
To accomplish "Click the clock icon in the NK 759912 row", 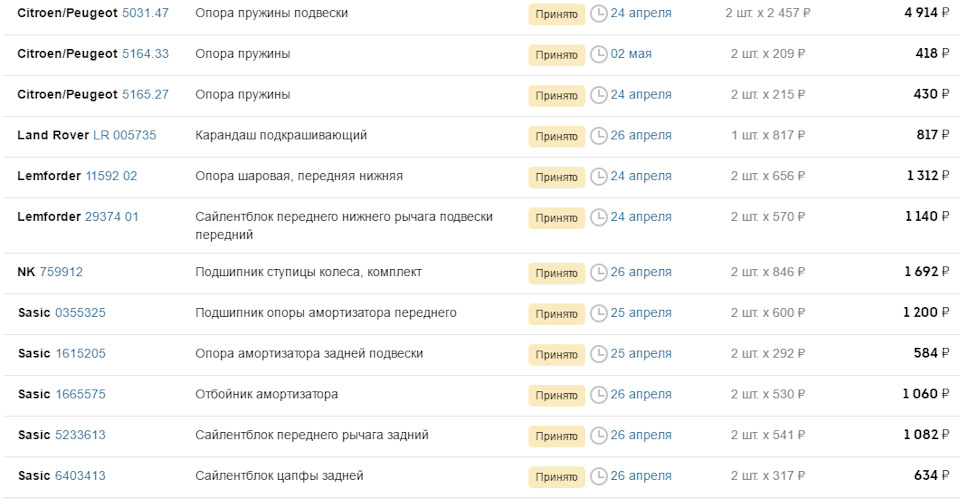I will (599, 272).
